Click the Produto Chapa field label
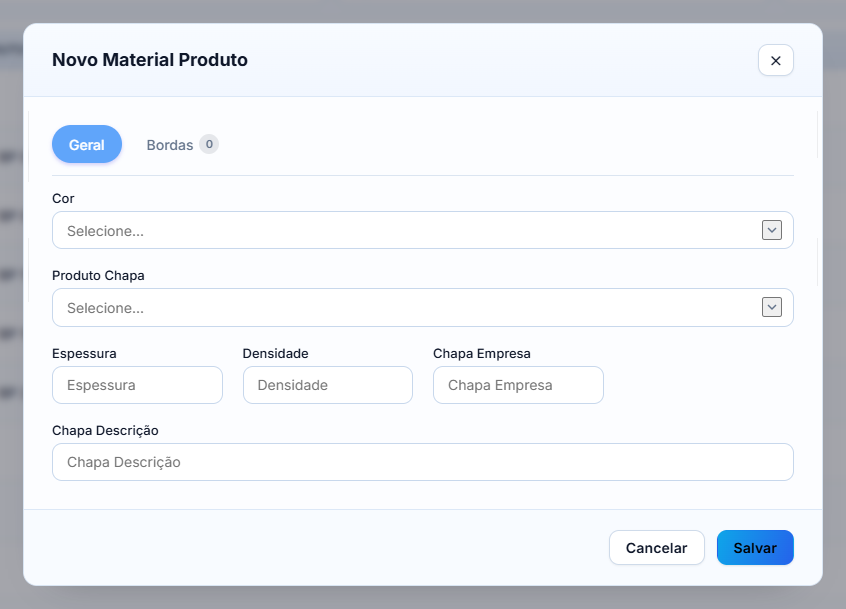 coord(98,276)
